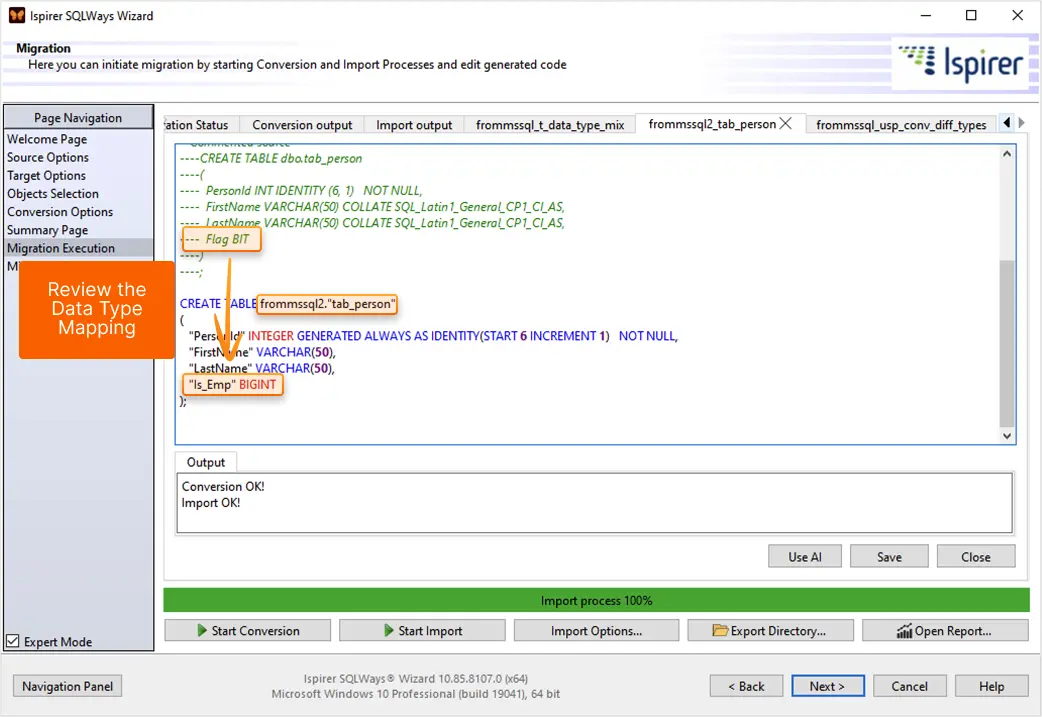Image resolution: width=1042 pixels, height=717 pixels.
Task: Toggle the Expert Mode checkbox
Action: 13,641
